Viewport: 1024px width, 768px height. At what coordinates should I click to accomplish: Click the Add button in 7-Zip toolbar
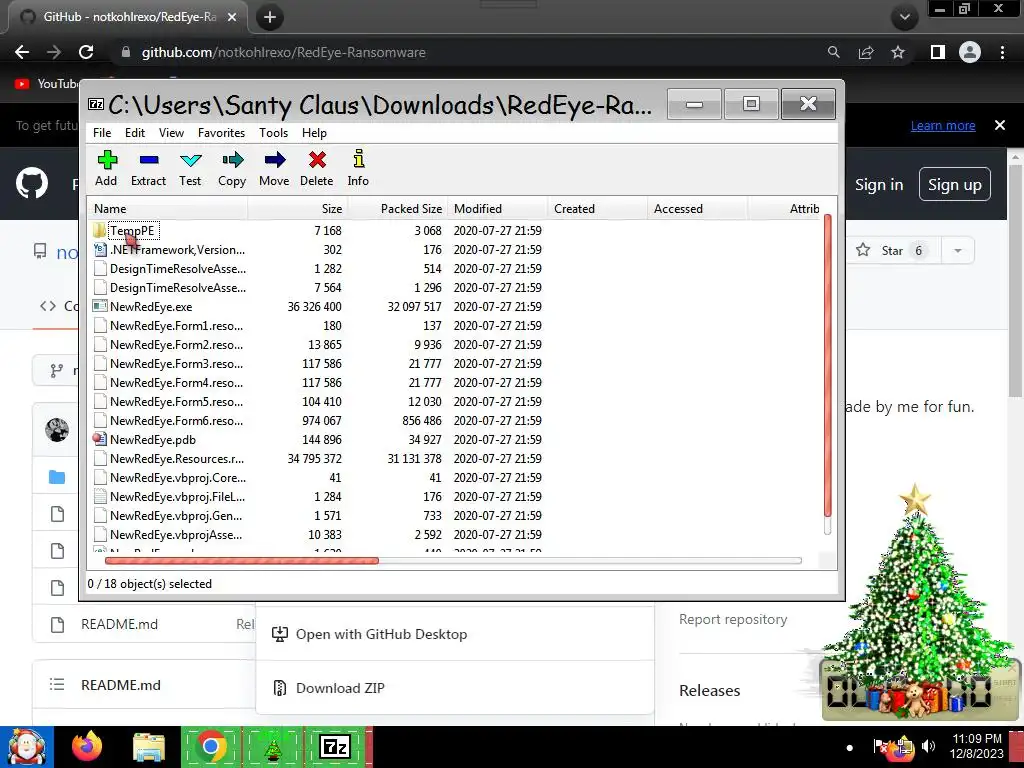106,168
